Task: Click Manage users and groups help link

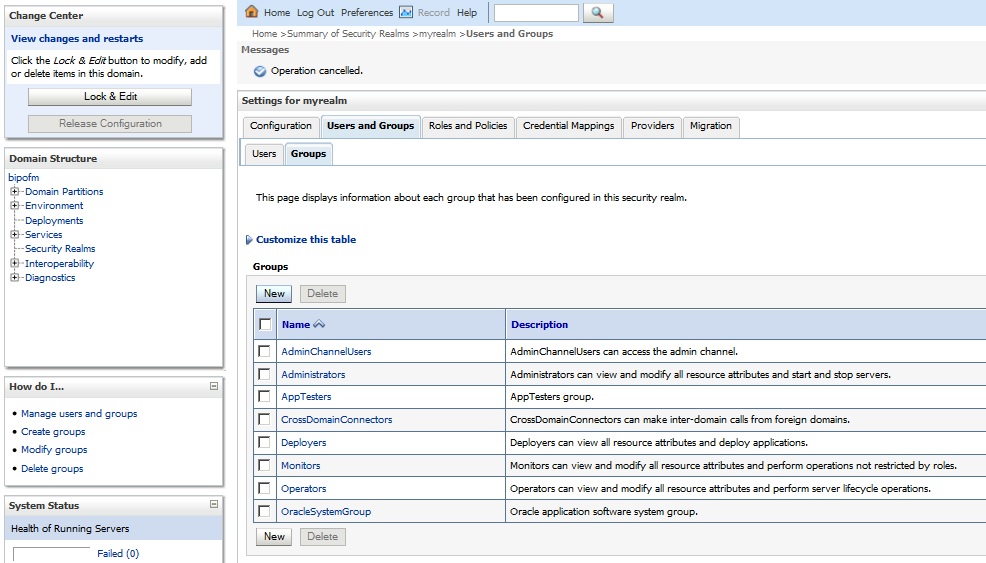Action: pos(79,413)
